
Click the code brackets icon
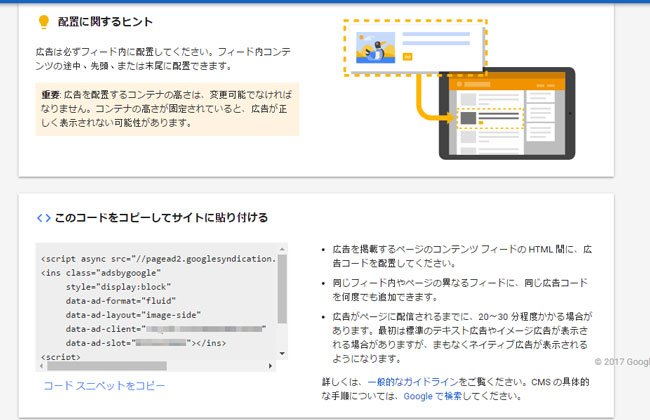(44, 218)
